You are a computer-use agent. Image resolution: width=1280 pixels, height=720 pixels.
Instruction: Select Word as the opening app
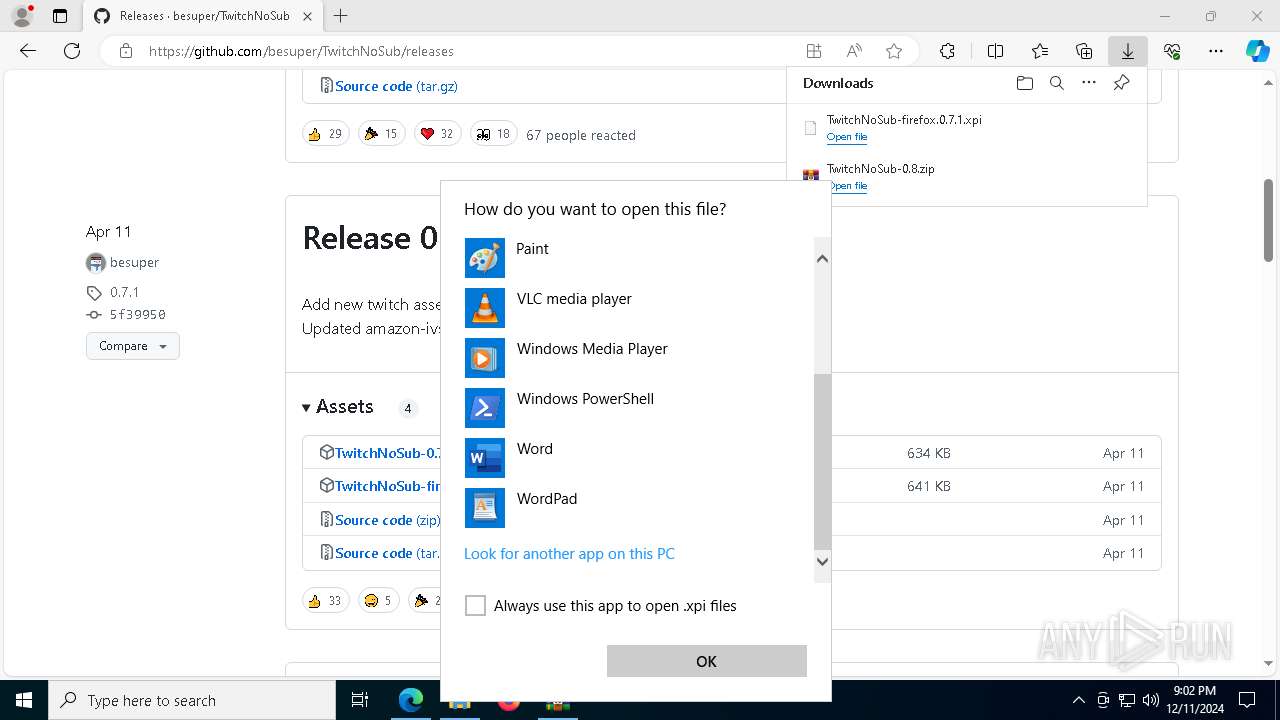pyautogui.click(x=640, y=458)
